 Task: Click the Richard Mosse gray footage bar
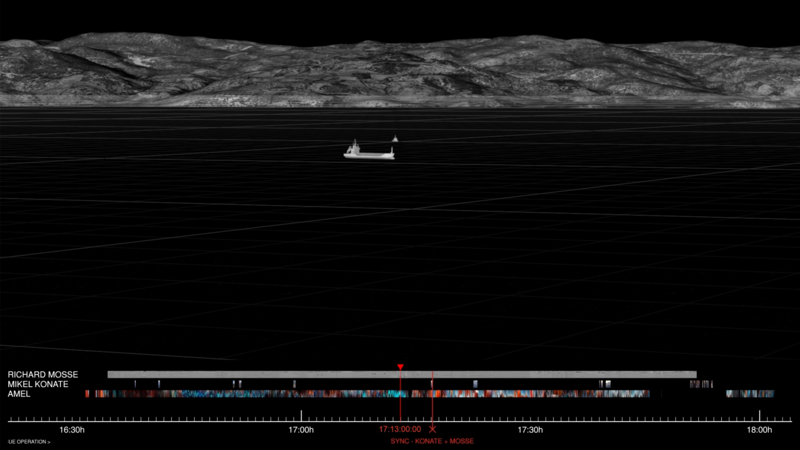[x=300, y=374]
